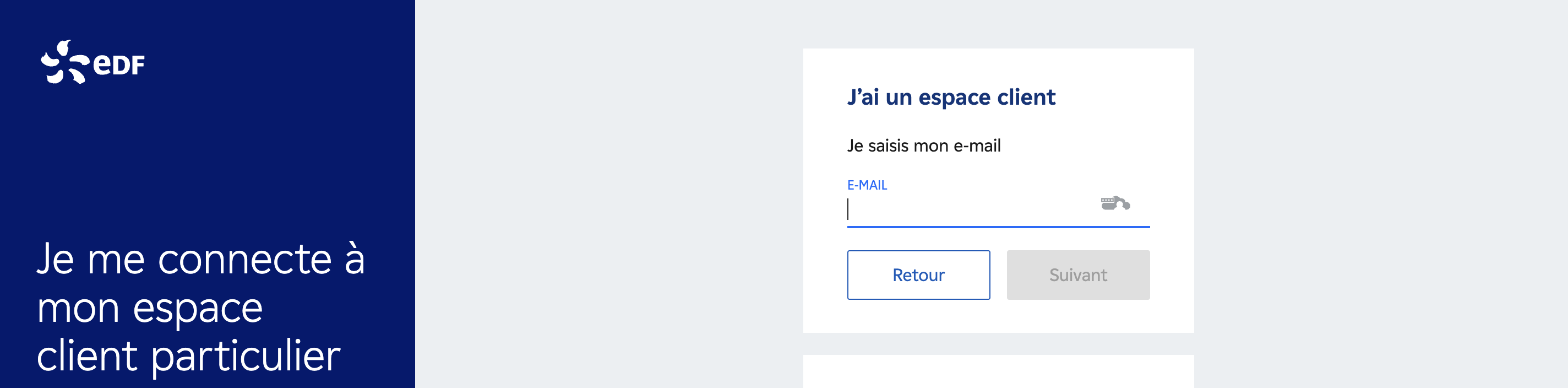Click the white turbine swirl of the EDF logo

[64, 62]
